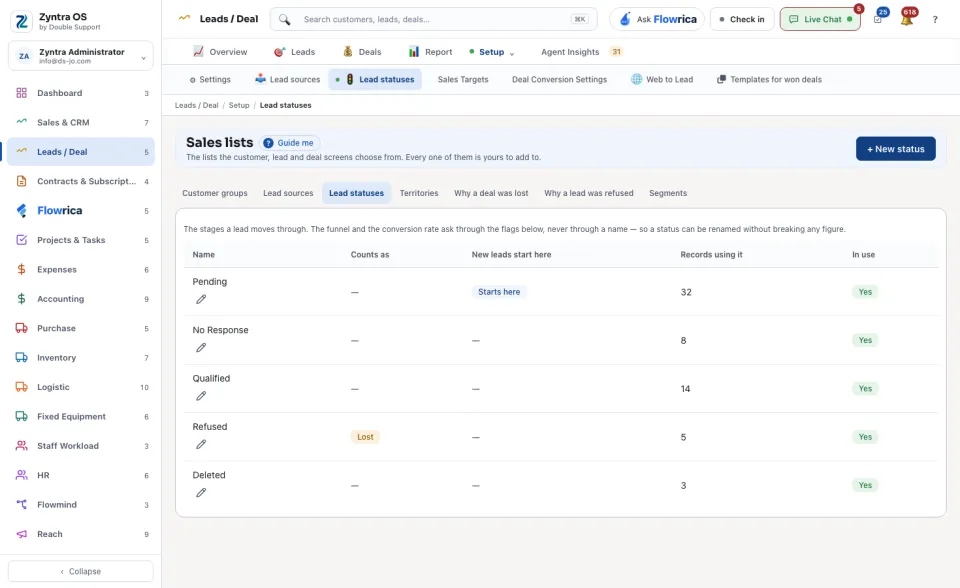Open Sales & CRM sidebar icon
Screen dimensions: 960x588
21,122
